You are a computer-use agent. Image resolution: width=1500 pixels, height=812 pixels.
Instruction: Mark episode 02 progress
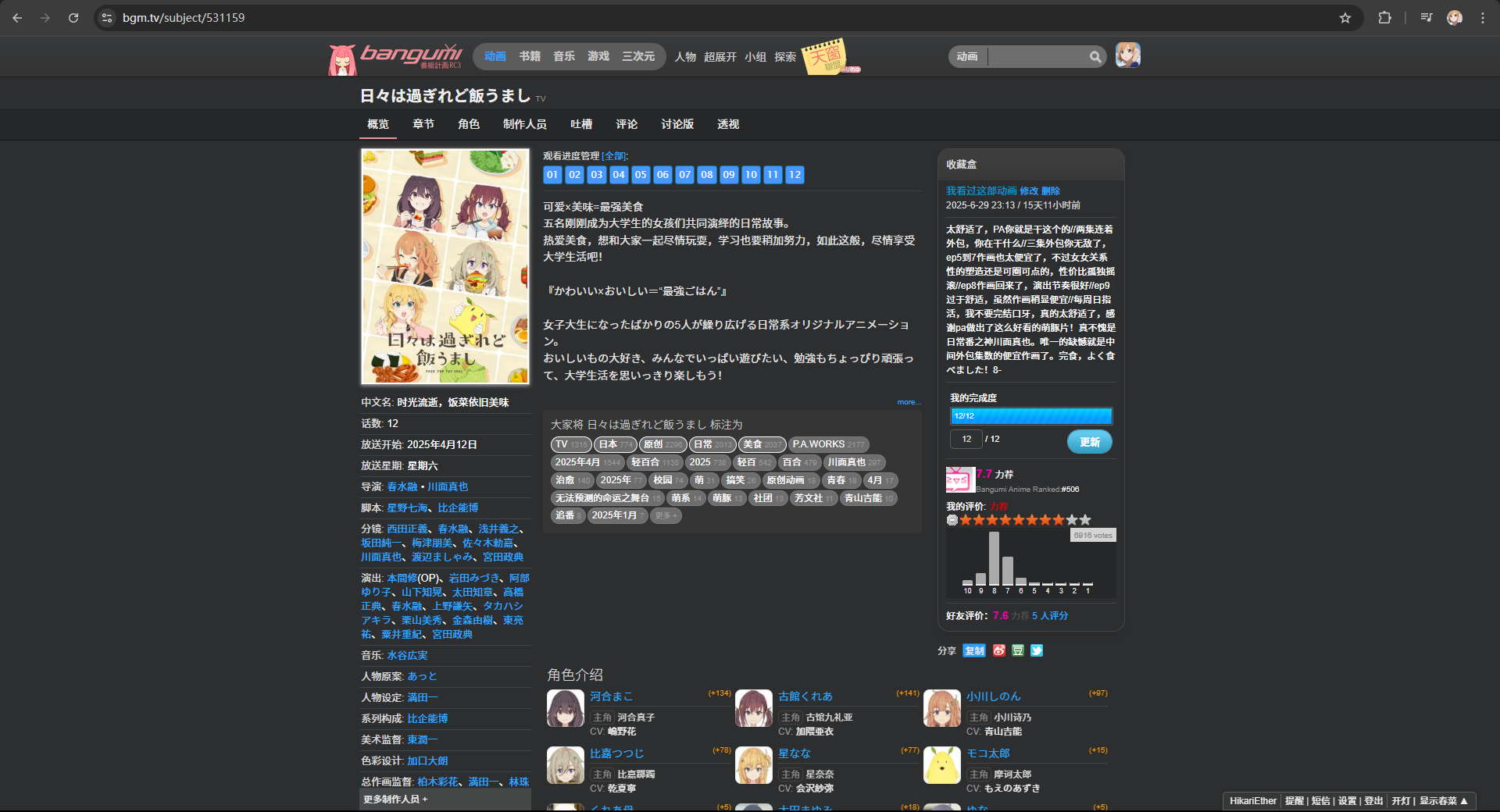click(x=574, y=174)
